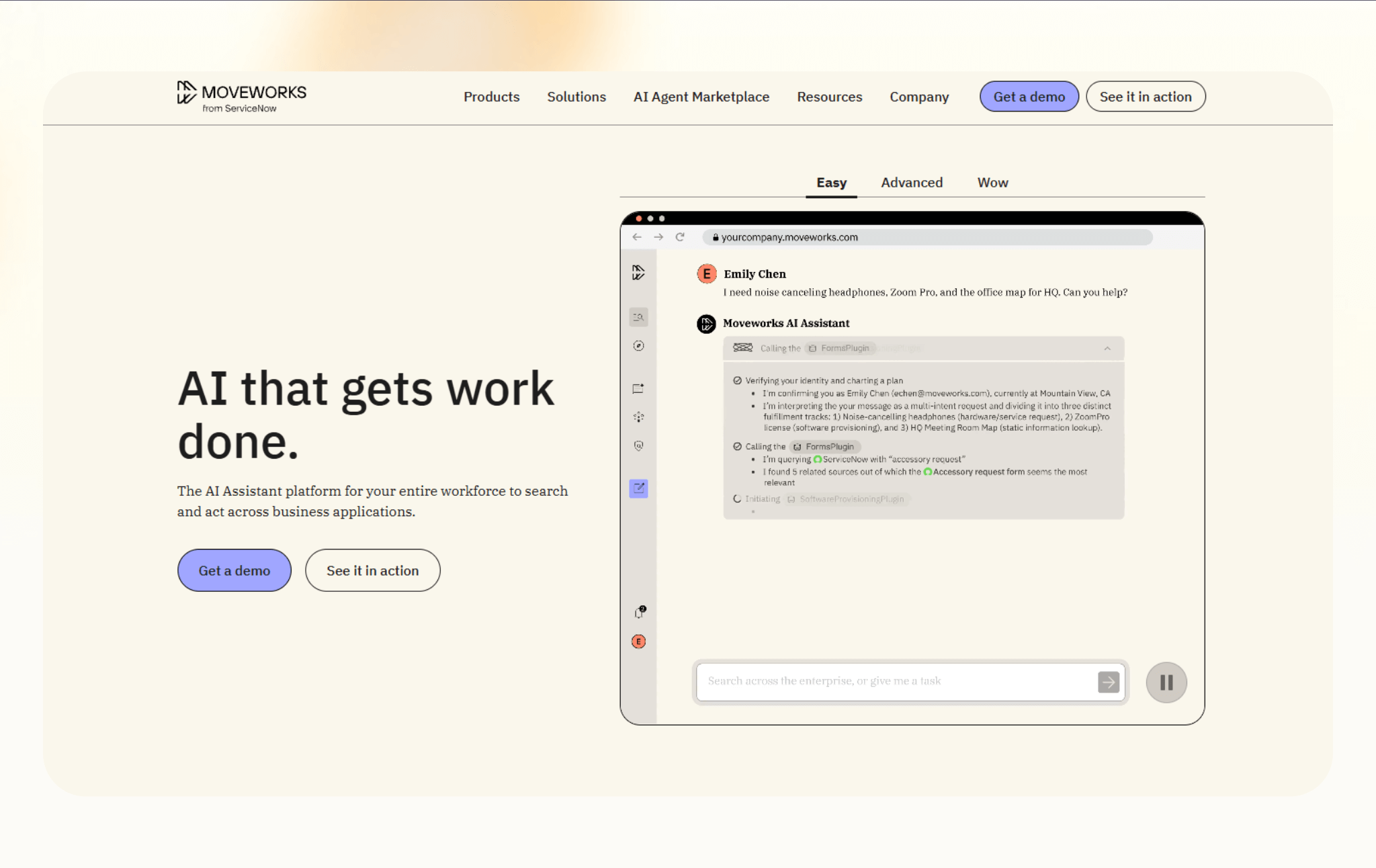Screen dimensions: 1376x868
Task: Click the orange E avatar in the sidebar
Action: [638, 642]
